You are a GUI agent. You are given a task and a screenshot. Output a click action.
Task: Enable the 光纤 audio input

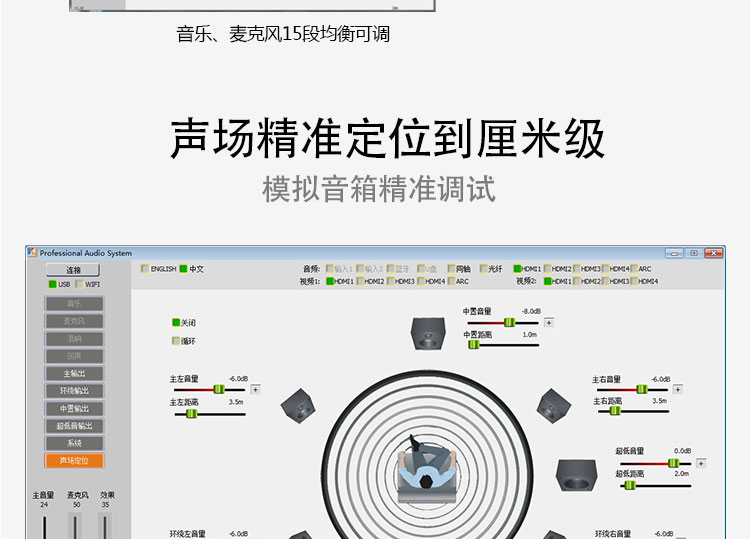pos(483,269)
